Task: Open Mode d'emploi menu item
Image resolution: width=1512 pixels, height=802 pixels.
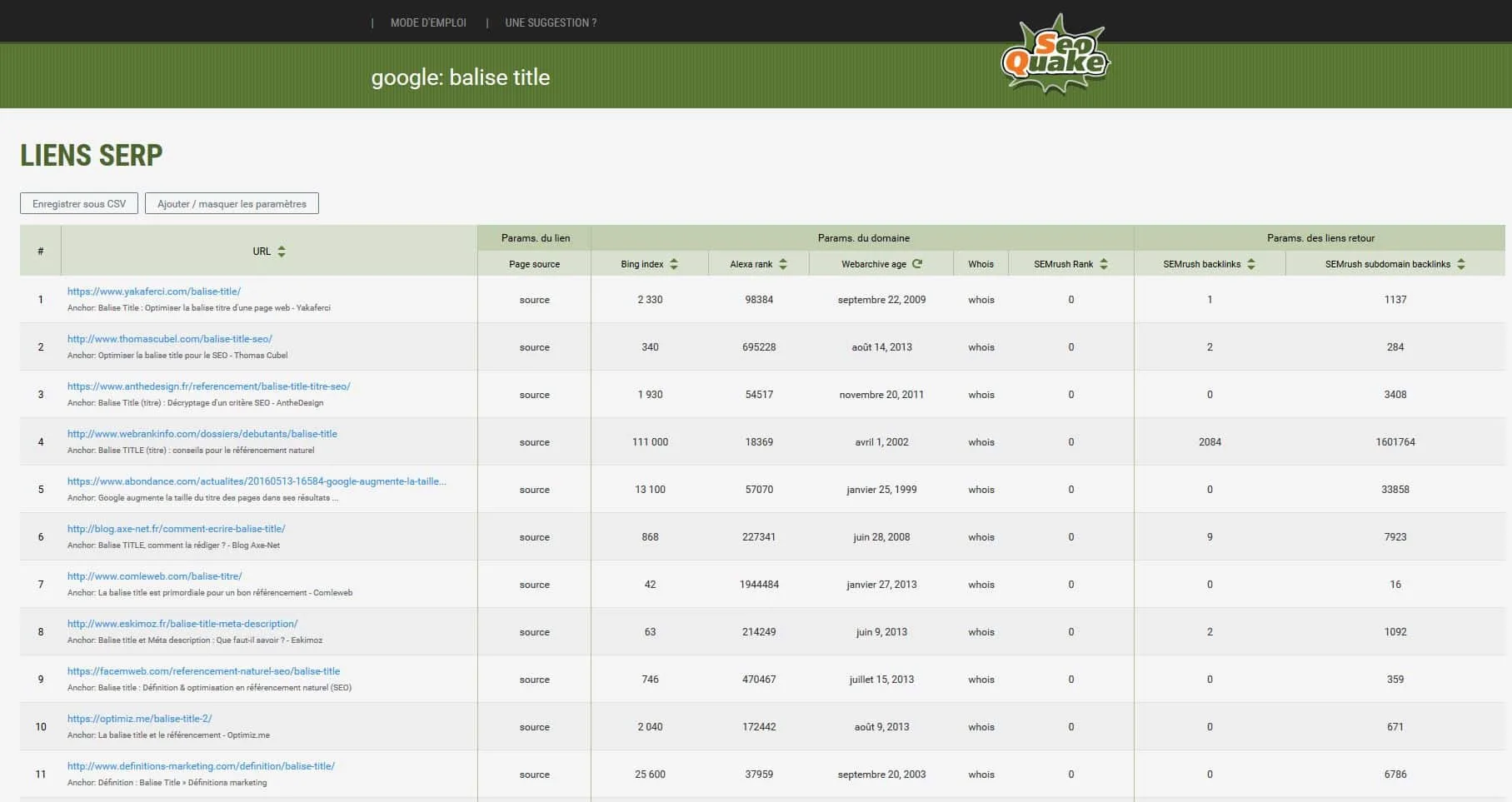Action: pyautogui.click(x=428, y=22)
